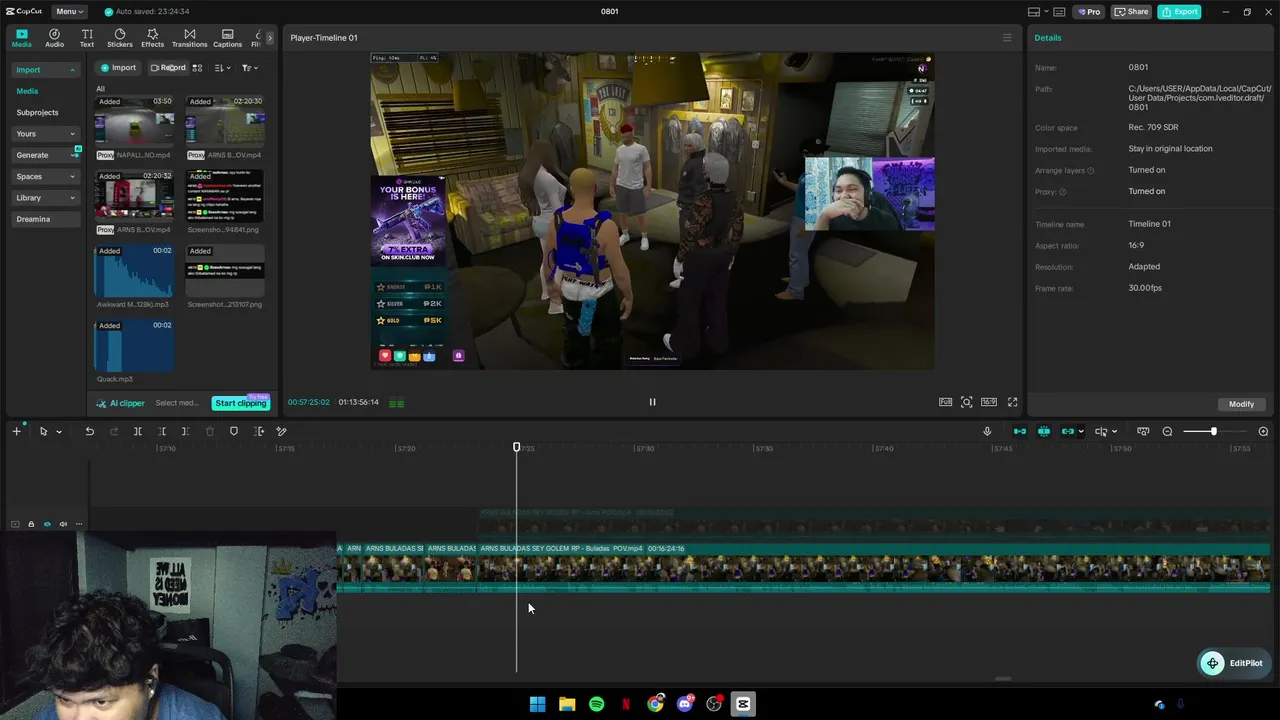1280x720 pixels.
Task: Expand the Spaces section
Action: [45, 177]
